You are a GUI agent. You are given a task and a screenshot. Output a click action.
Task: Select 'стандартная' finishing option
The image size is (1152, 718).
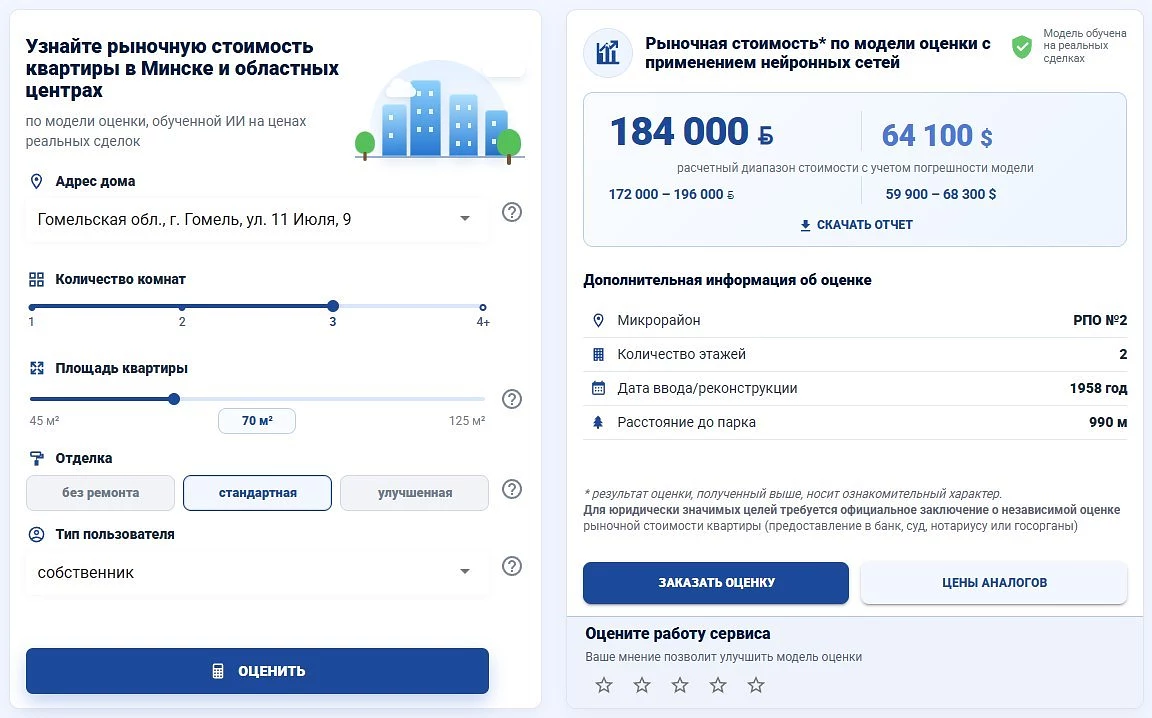coord(257,492)
